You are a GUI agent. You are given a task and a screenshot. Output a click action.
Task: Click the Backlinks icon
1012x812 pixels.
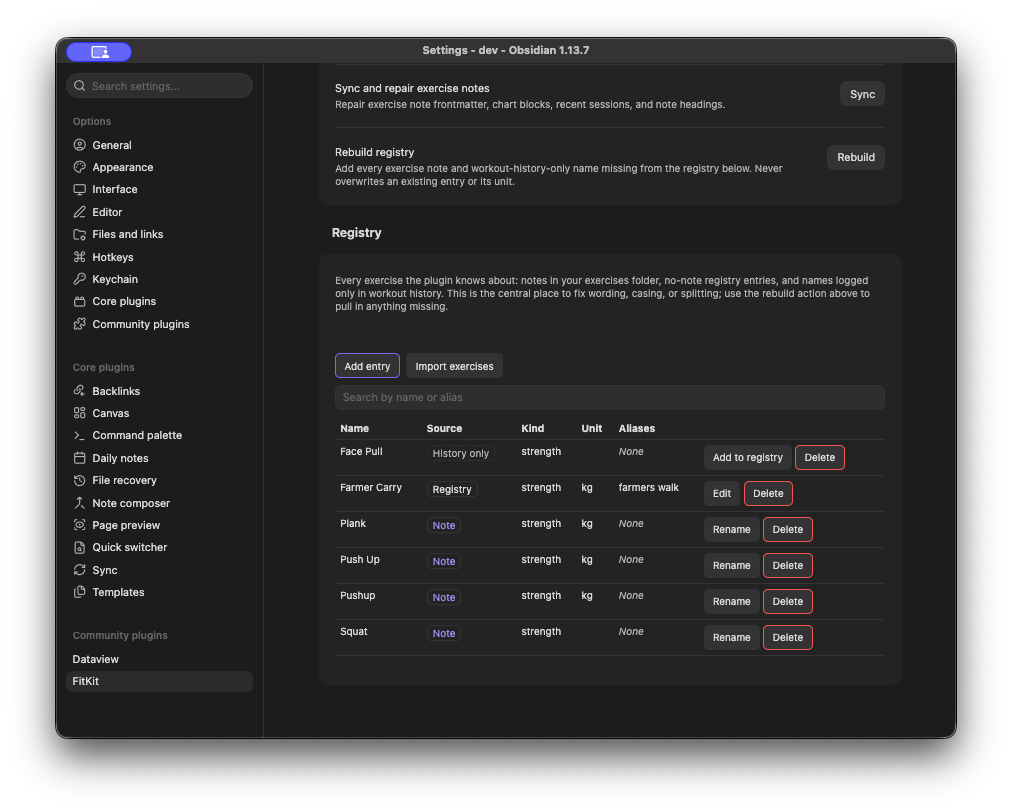(x=79, y=391)
